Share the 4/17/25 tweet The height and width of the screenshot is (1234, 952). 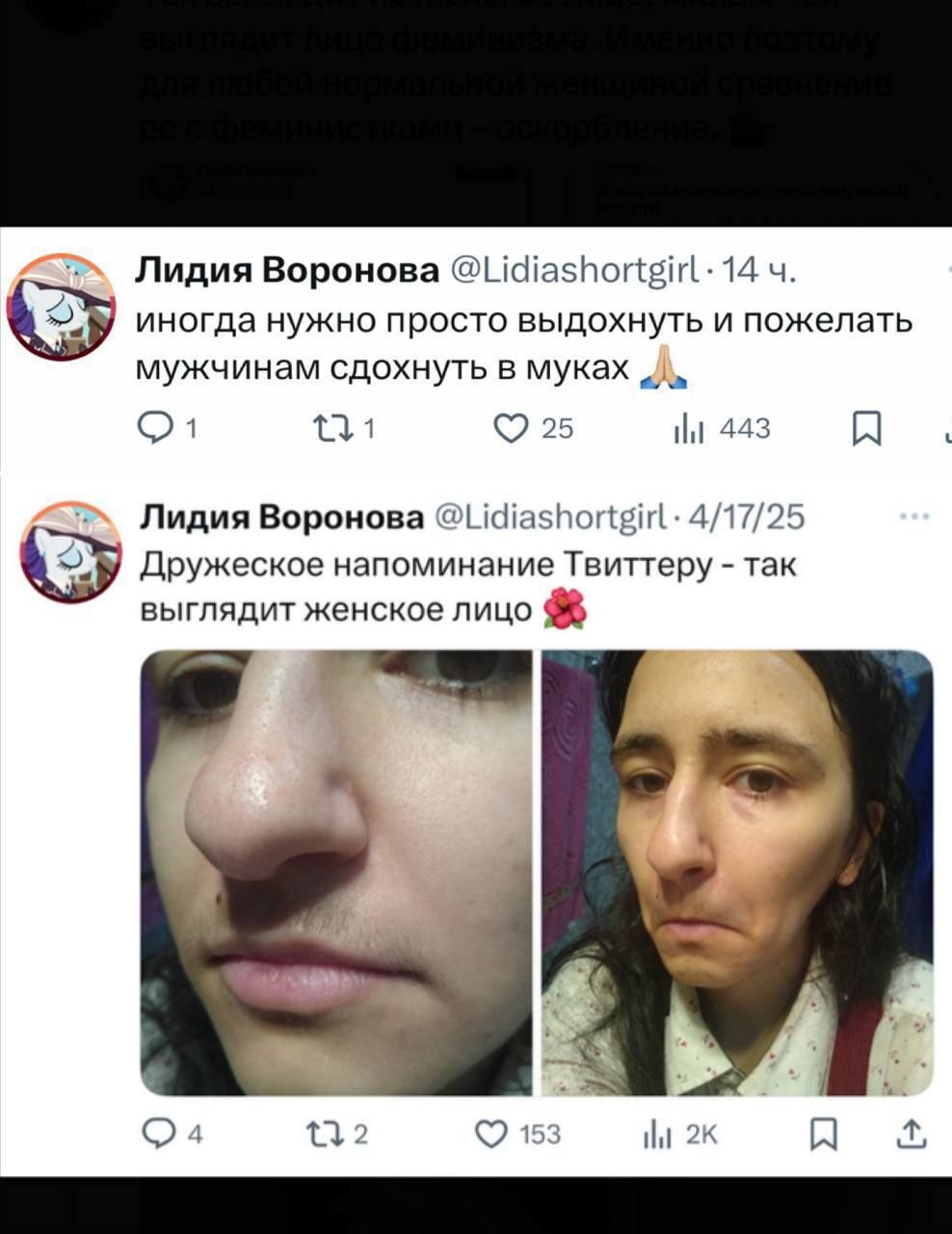(x=911, y=1135)
